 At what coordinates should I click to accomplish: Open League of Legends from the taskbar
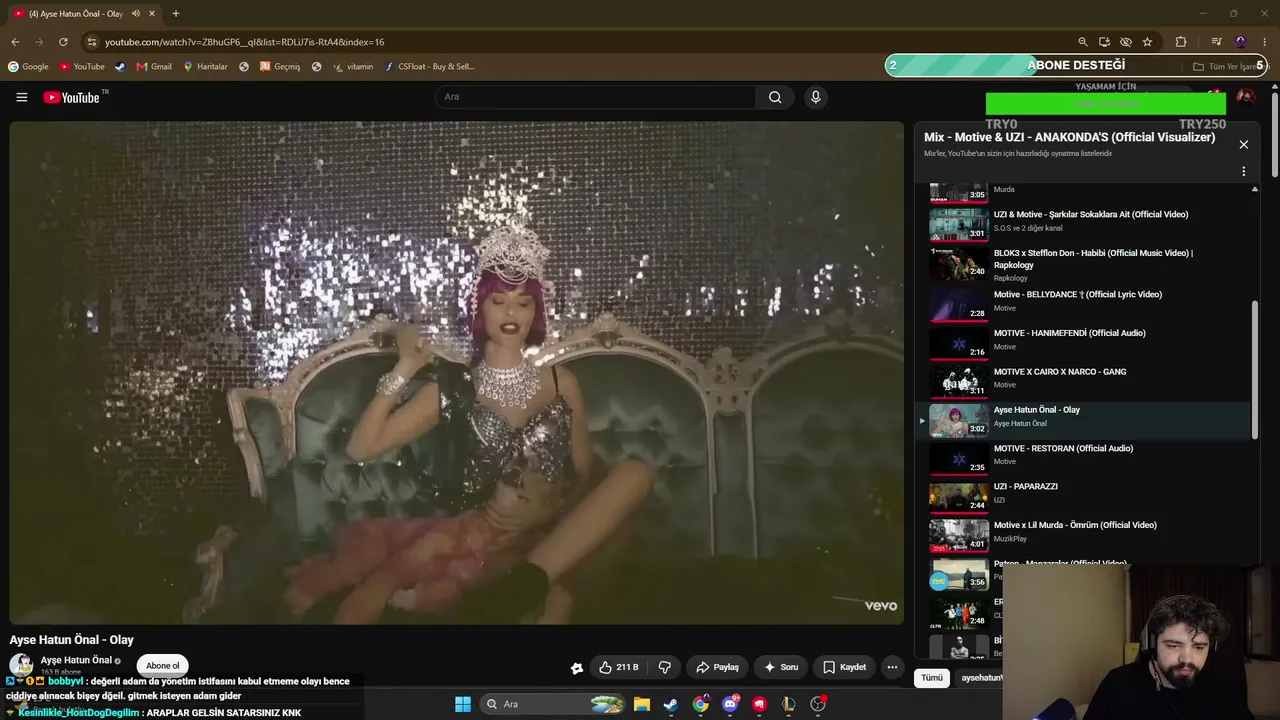pyautogui.click(x=789, y=704)
